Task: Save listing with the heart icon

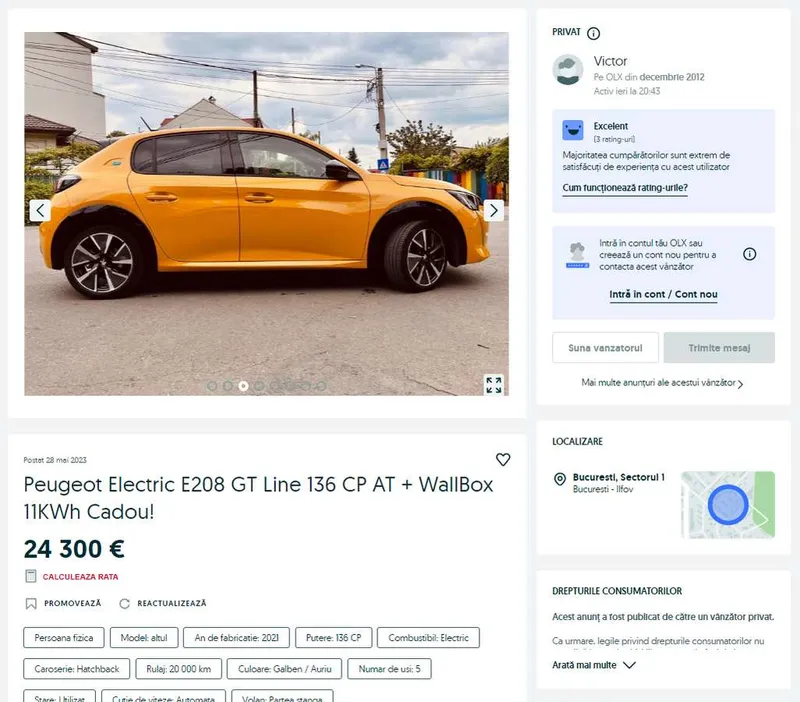Action: click(503, 460)
